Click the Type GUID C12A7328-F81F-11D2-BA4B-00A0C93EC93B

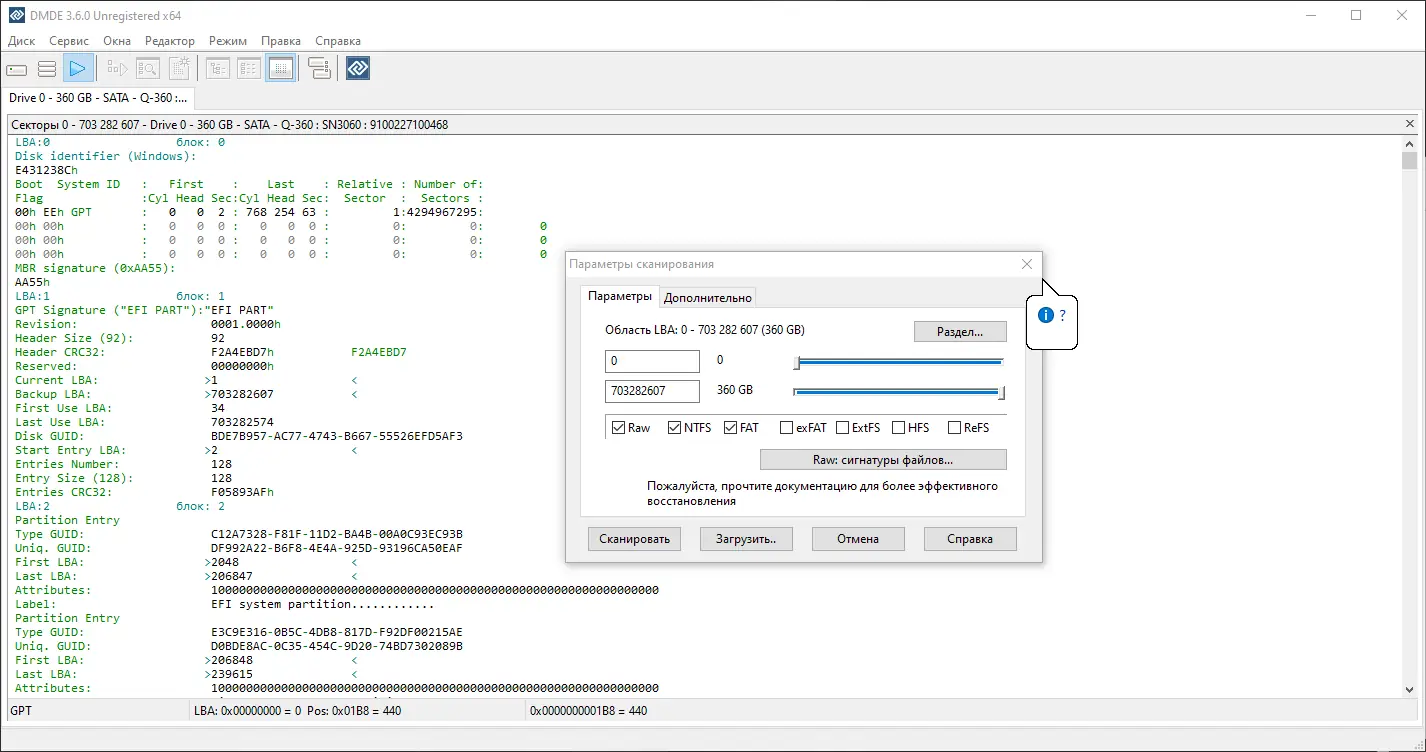[337, 534]
